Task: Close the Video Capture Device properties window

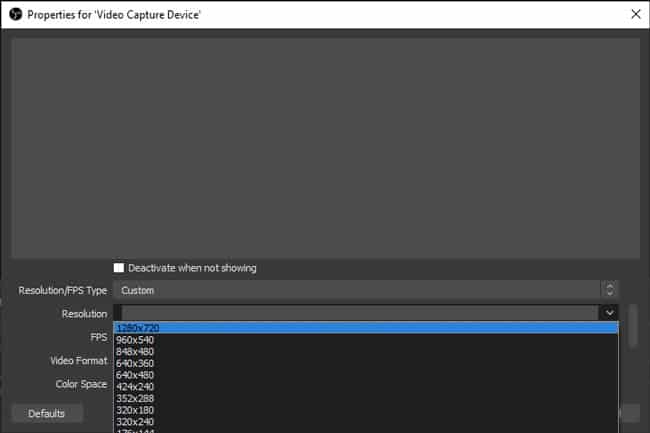Action: [636, 14]
